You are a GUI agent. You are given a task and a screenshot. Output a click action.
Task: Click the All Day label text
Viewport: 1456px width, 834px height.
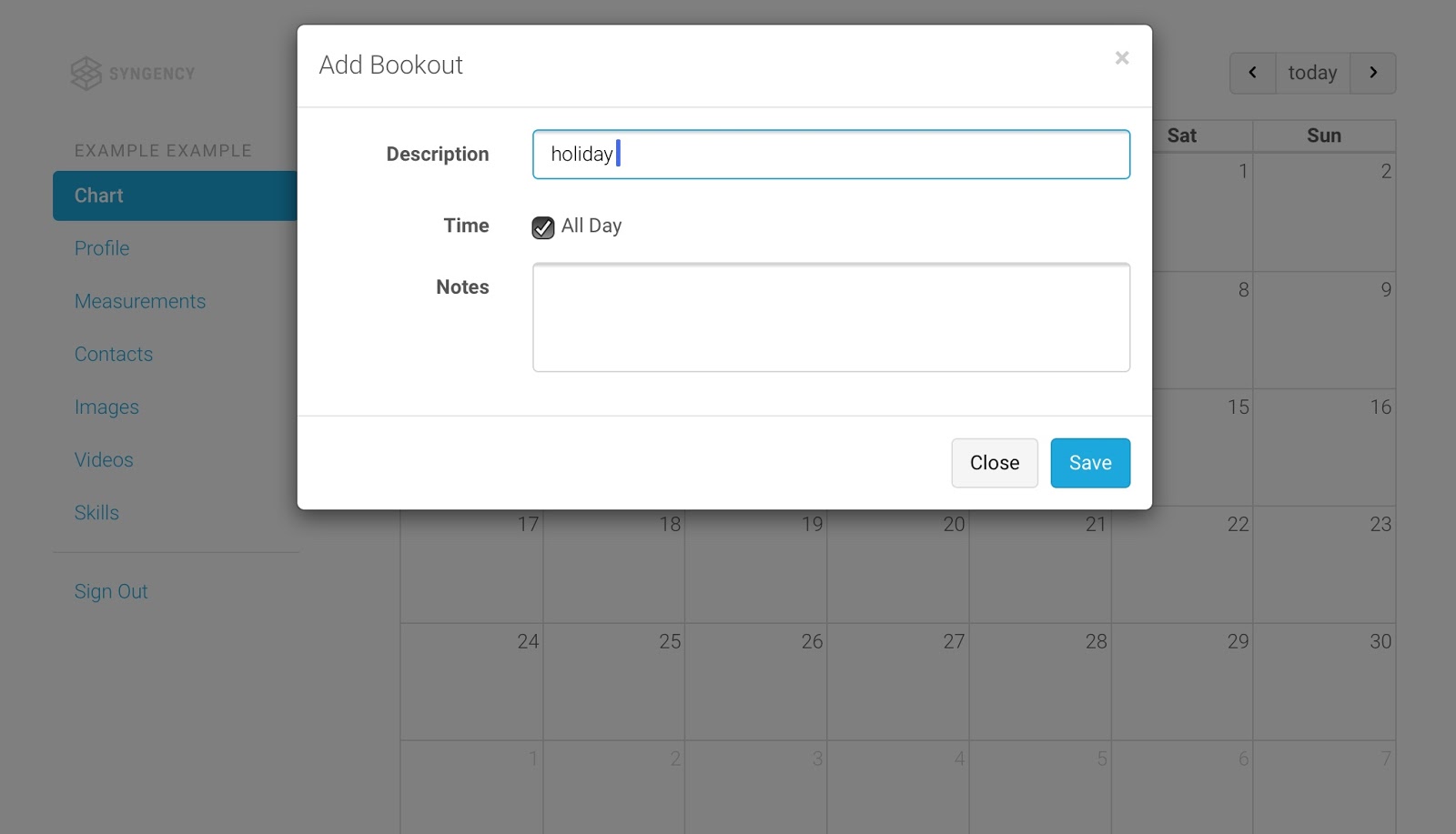click(591, 226)
